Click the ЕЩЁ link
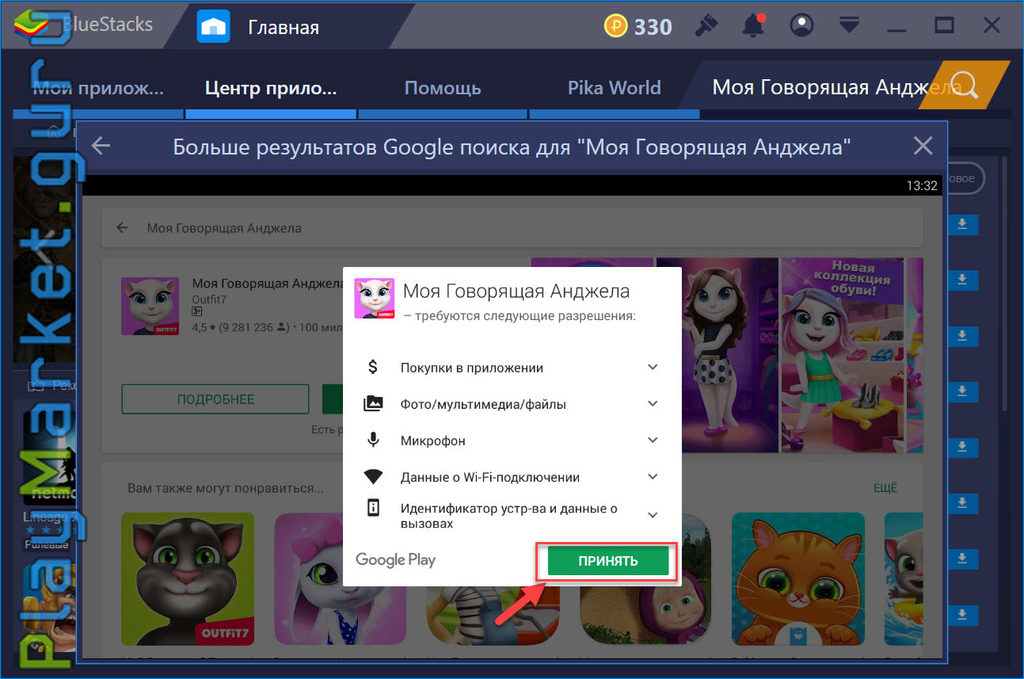This screenshot has height=679, width=1024. tap(885, 488)
